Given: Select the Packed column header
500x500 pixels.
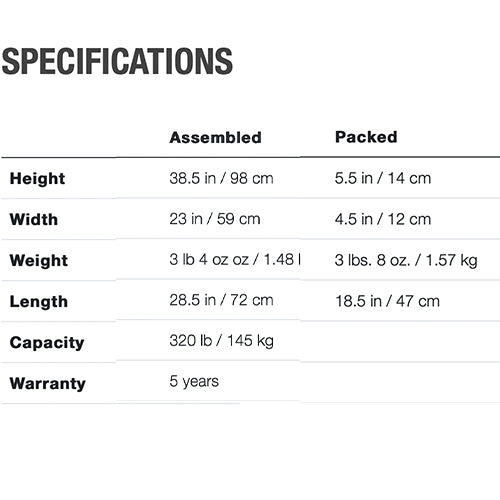Looking at the screenshot, I should (366, 137).
